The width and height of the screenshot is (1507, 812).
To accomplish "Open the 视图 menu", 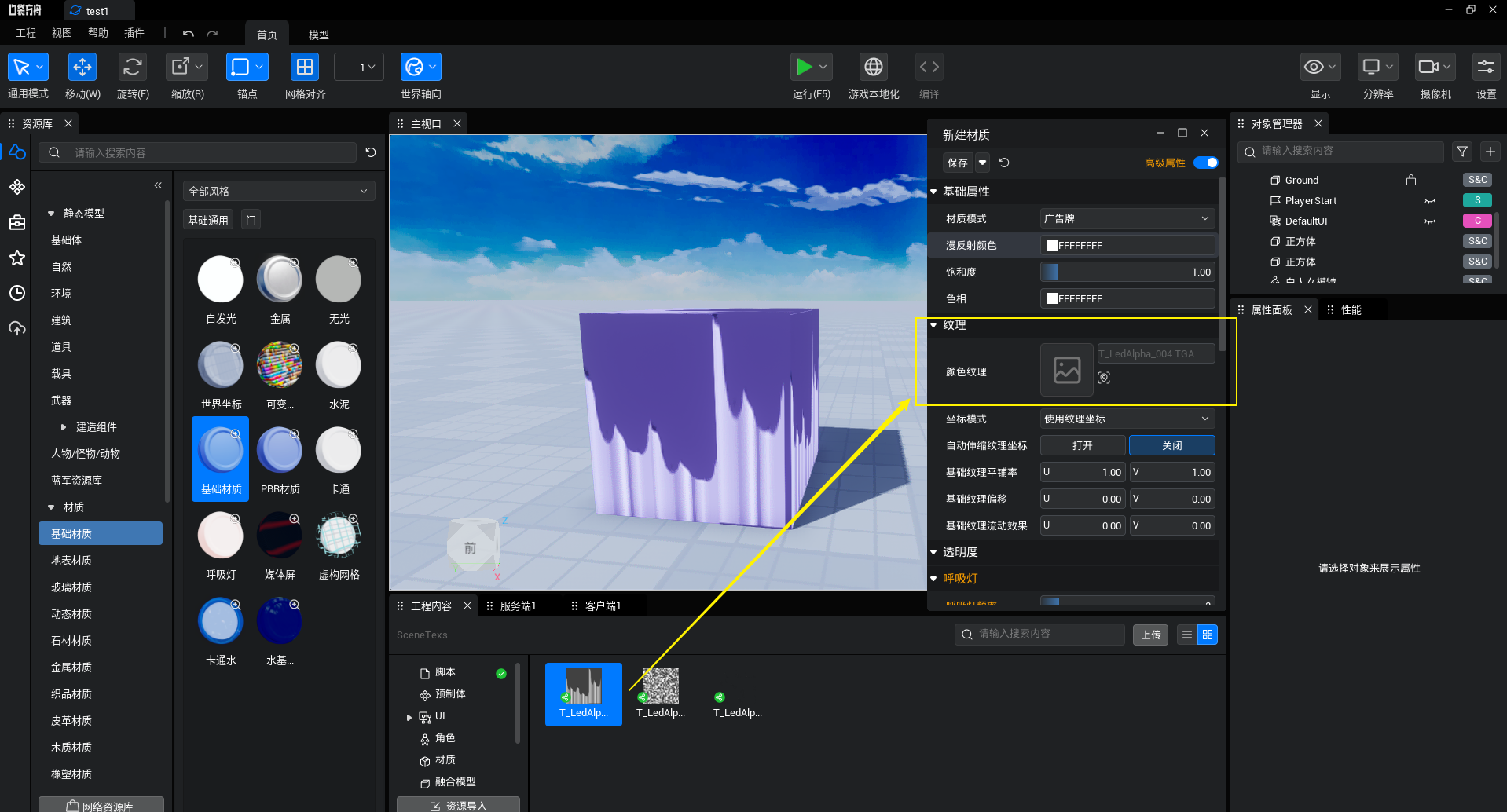I will pos(62,33).
